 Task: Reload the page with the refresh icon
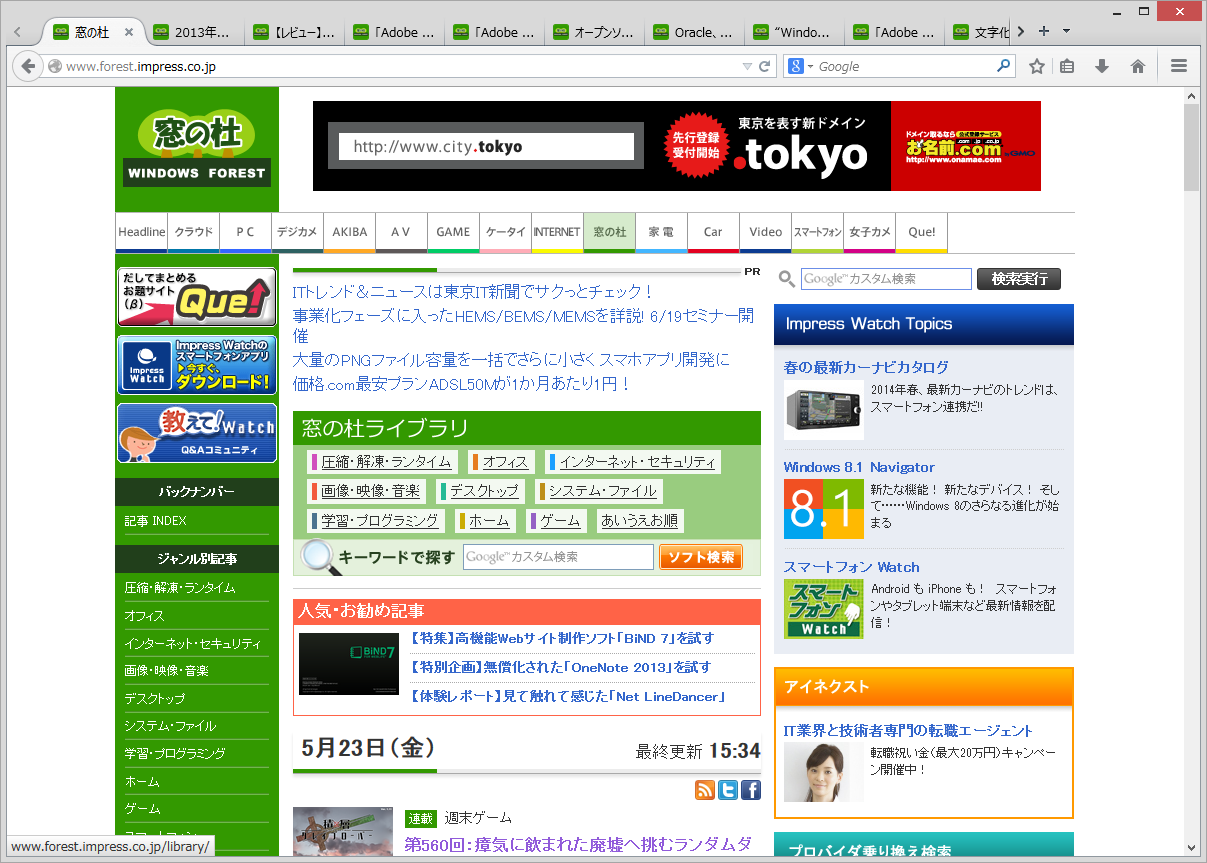pyautogui.click(x=762, y=66)
